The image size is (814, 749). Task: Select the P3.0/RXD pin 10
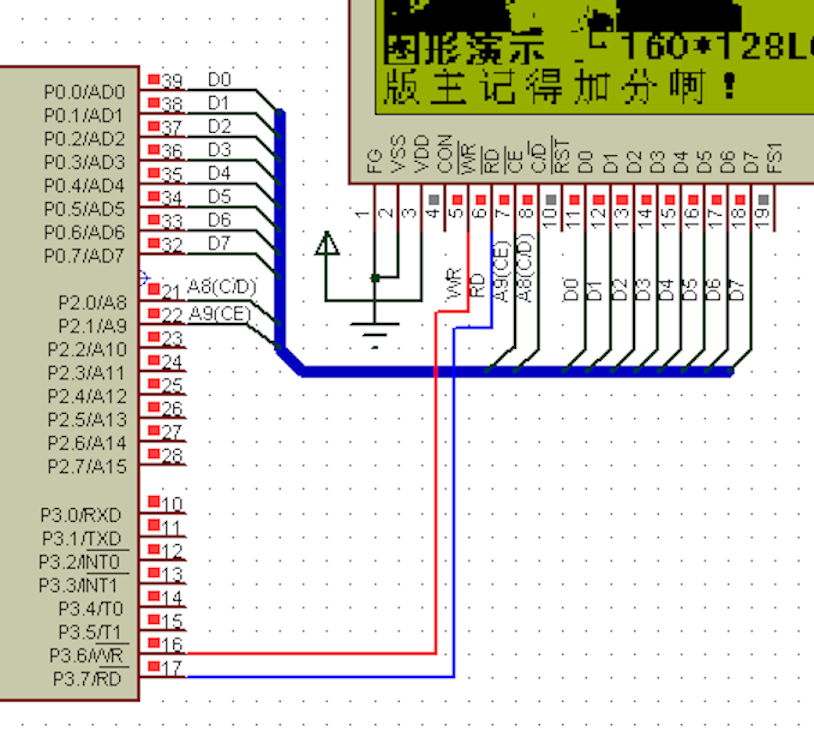[155, 502]
